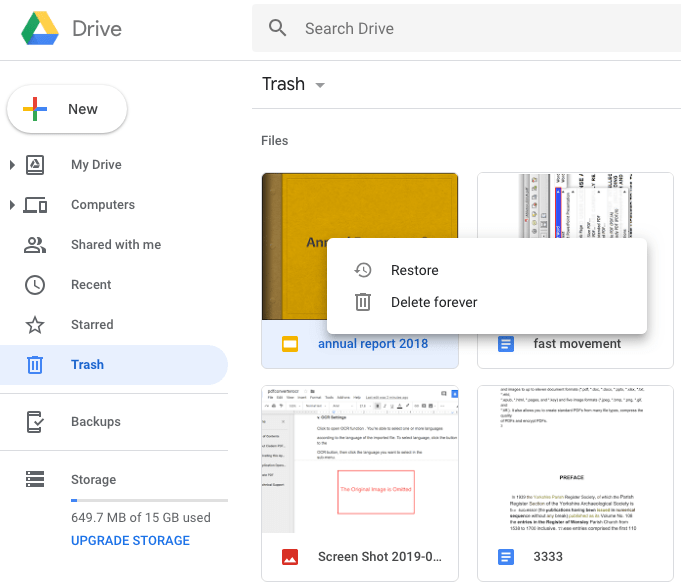Screen dimensions: 681x588
Task: Click the Recent clock icon
Action: pos(35,285)
